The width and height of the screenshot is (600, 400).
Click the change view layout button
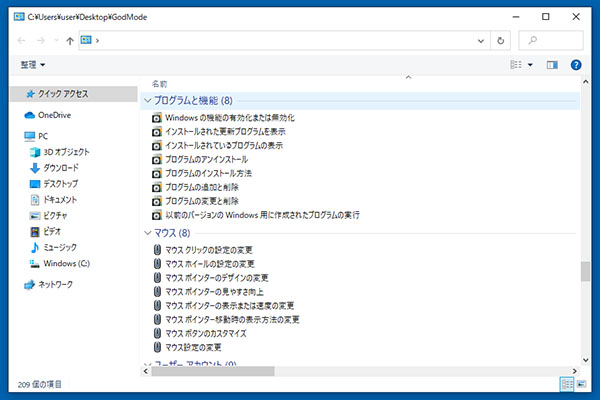(516, 65)
